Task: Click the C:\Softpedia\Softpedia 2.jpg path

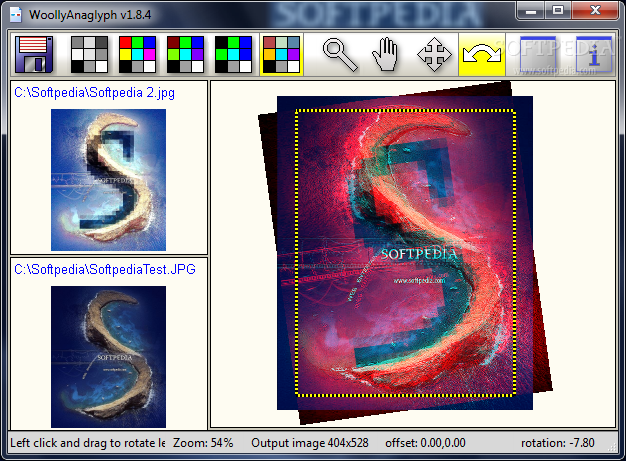Action: [94, 93]
